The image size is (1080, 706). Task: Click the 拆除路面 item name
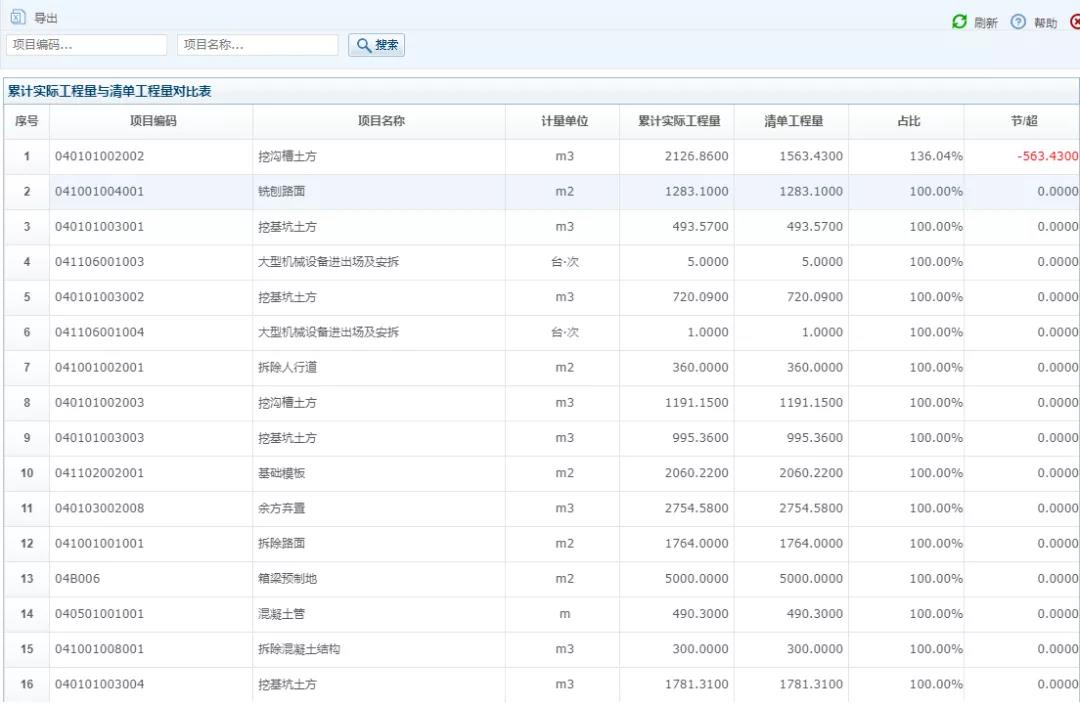(x=282, y=543)
